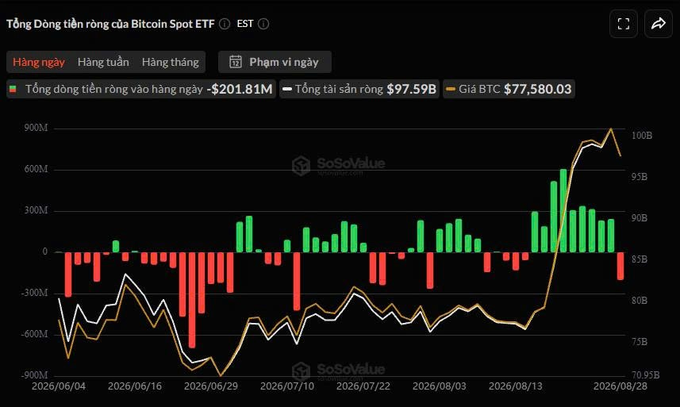The height and width of the screenshot is (407, 680).
Task: Click the red-green swatch in daily net inflow legend
Action: tap(13, 89)
